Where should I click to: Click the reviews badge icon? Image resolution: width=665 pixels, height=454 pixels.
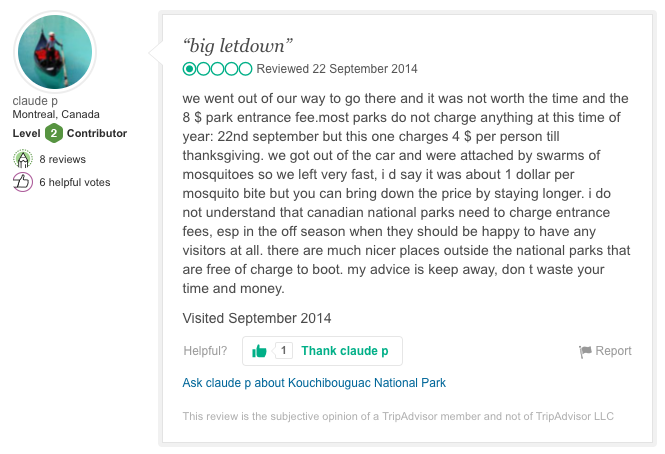click(23, 159)
